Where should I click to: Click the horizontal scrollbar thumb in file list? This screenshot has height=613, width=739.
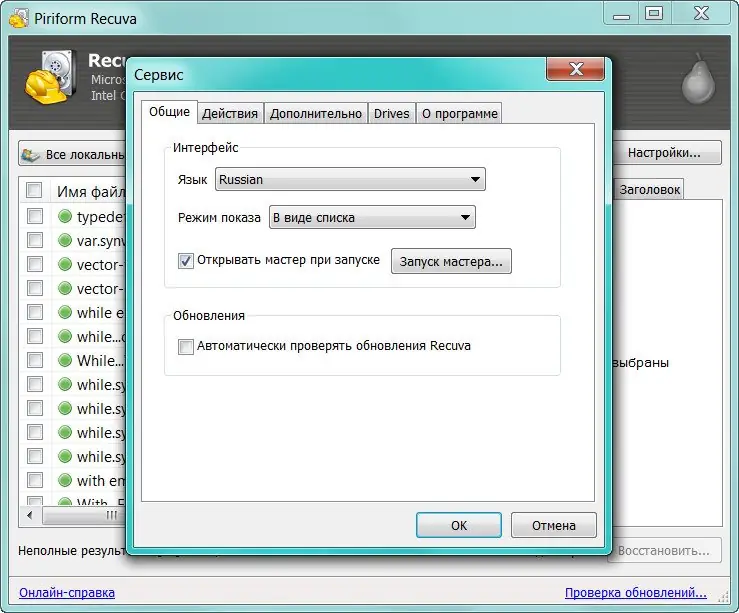click(x=85, y=515)
